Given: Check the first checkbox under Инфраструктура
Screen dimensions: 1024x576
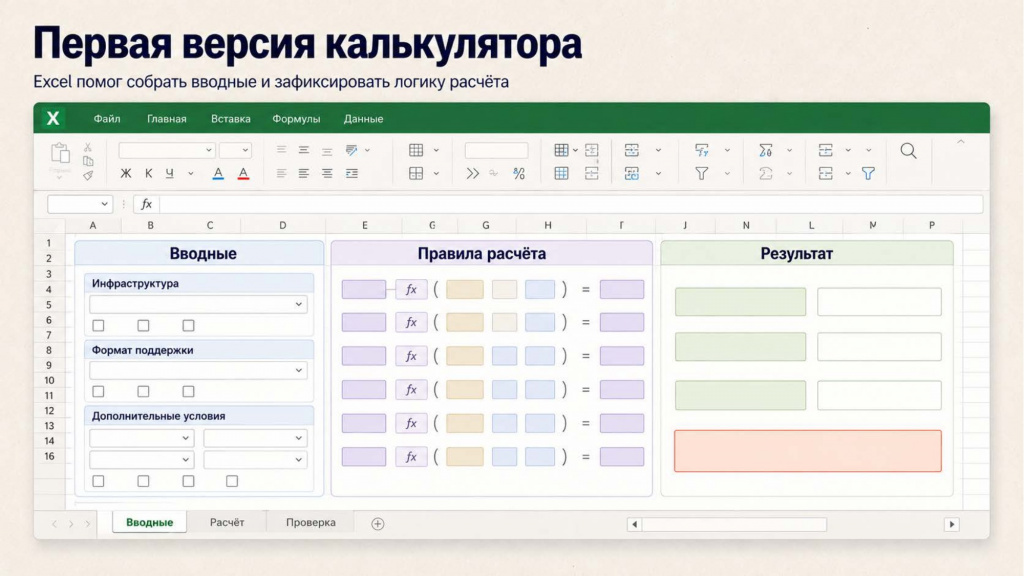Looking at the screenshot, I should pyautogui.click(x=99, y=325).
